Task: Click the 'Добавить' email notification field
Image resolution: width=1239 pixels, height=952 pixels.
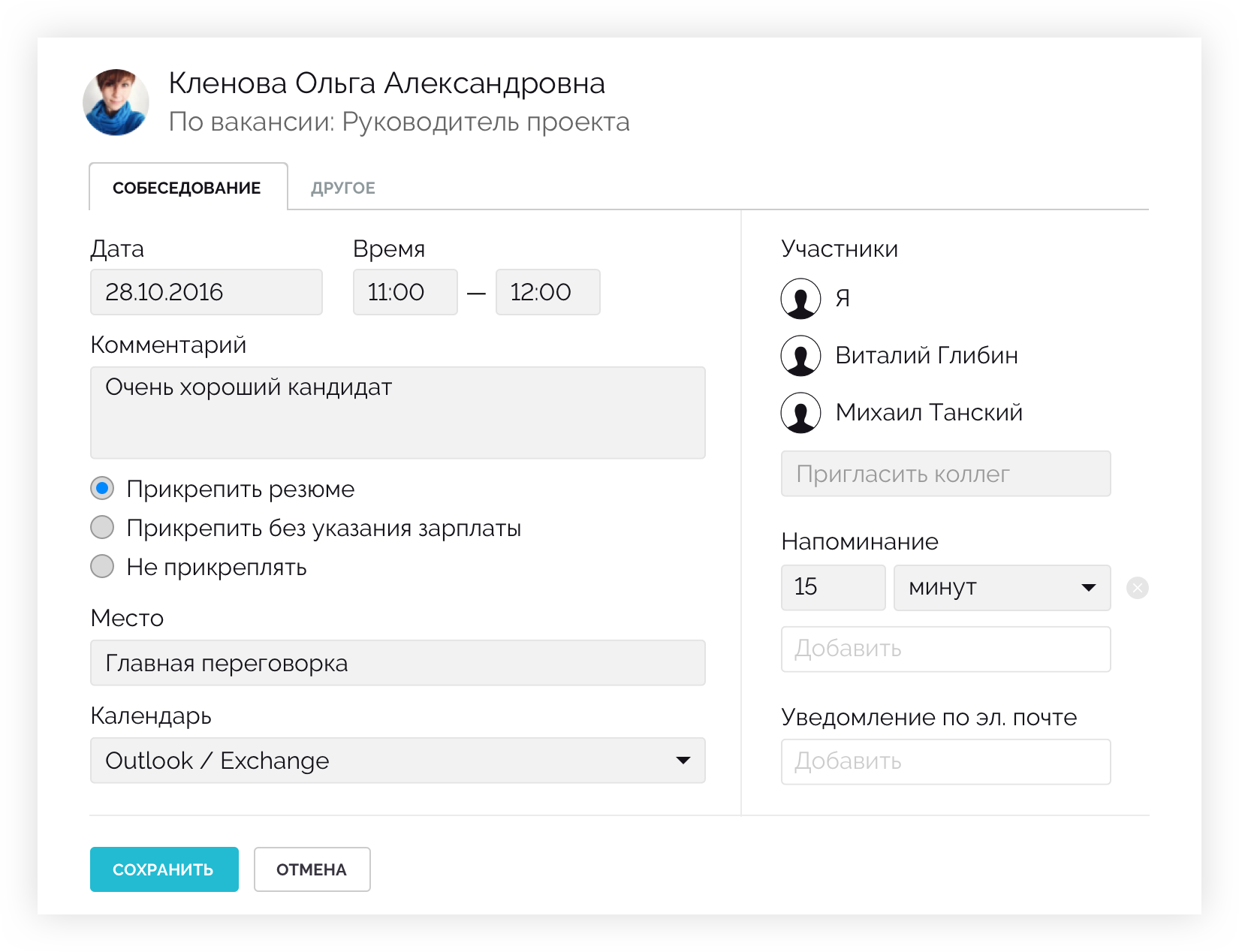Action: [945, 761]
